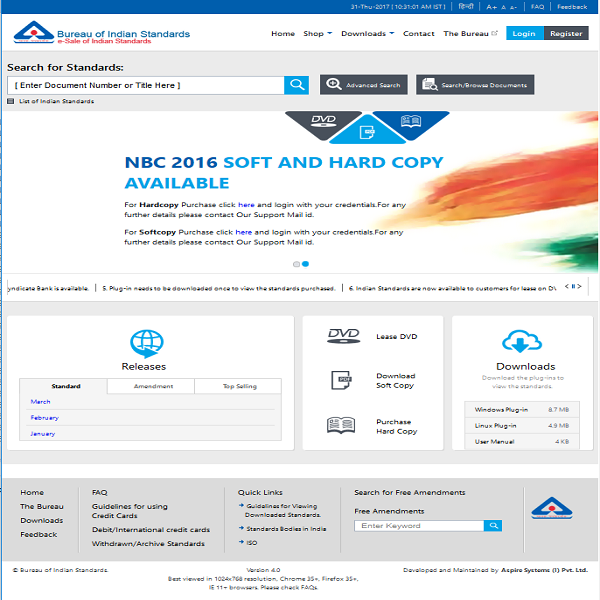Click the external link icon beside The Bureau

(x=494, y=33)
